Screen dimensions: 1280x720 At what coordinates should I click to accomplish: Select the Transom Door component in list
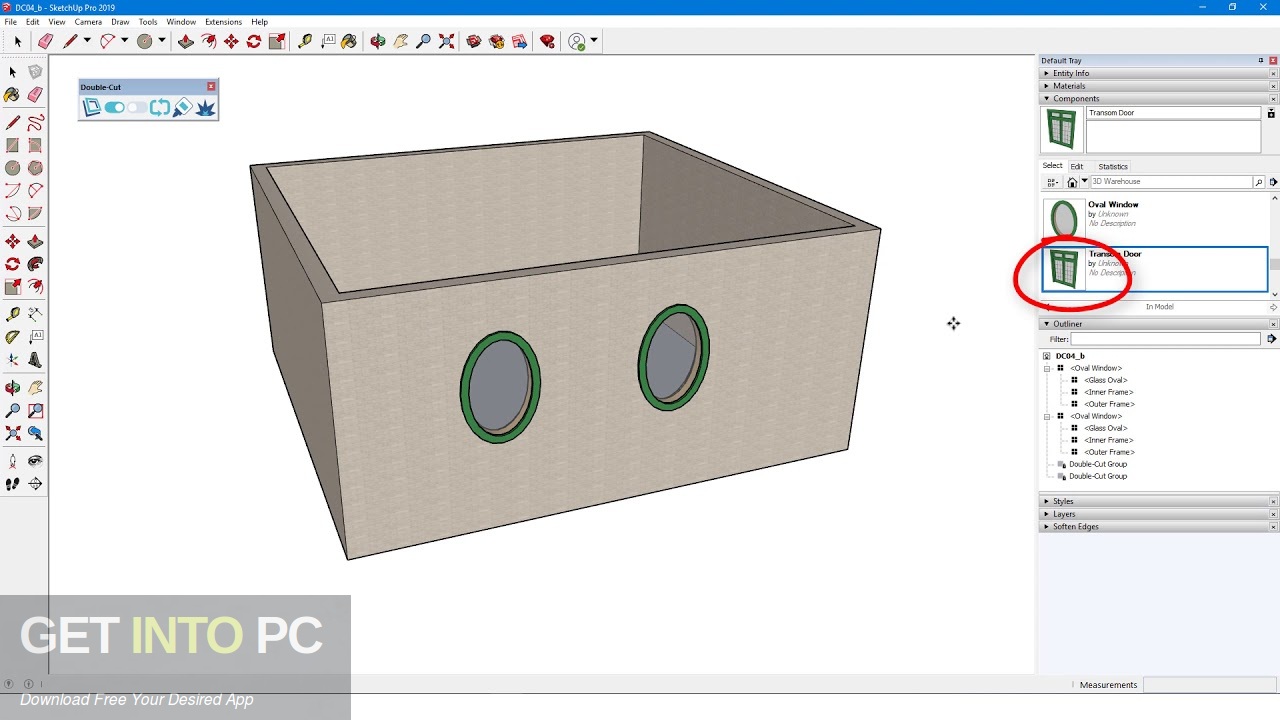pyautogui.click(x=1155, y=269)
